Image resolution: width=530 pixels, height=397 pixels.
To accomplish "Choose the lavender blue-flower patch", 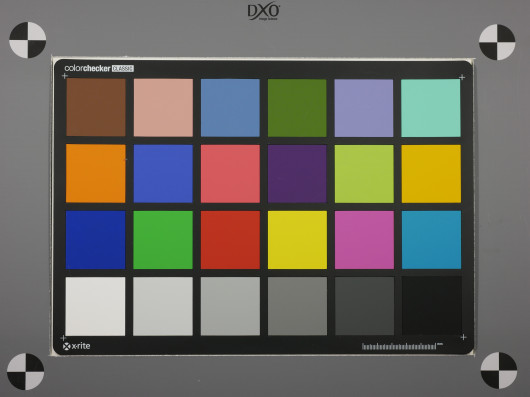I will click(x=364, y=108).
